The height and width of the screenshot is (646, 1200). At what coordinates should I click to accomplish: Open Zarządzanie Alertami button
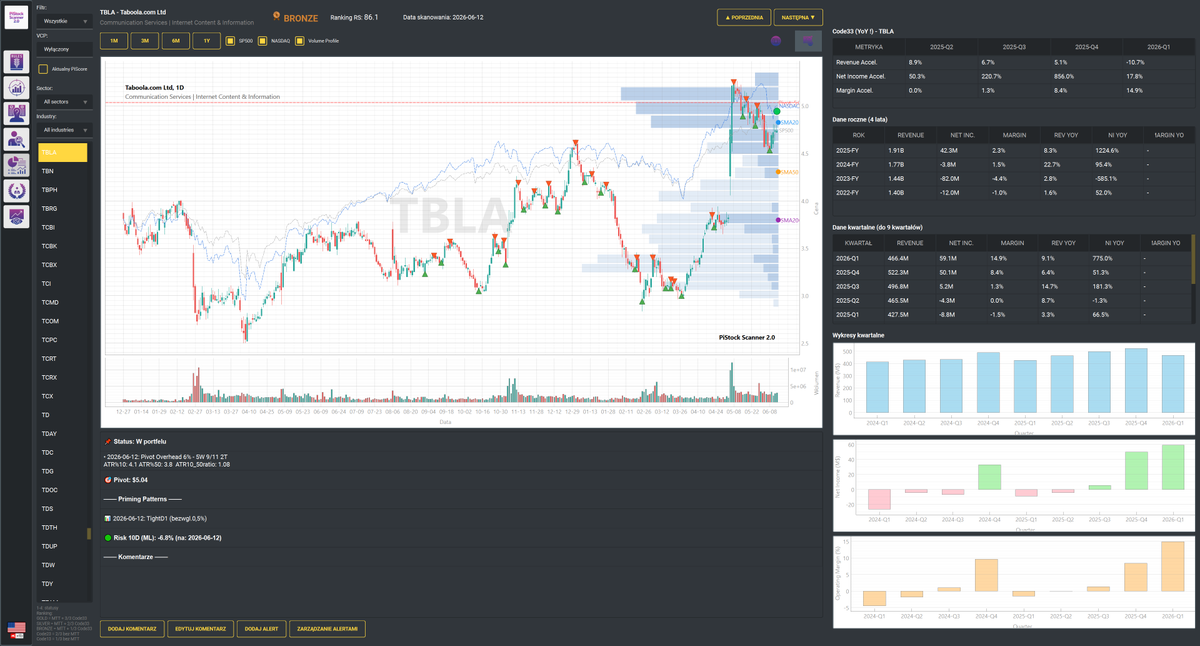(328, 629)
